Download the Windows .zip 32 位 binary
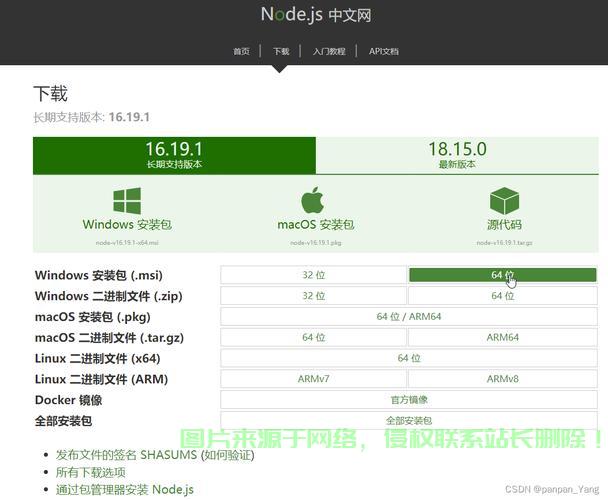This screenshot has width=608, height=500. (314, 296)
